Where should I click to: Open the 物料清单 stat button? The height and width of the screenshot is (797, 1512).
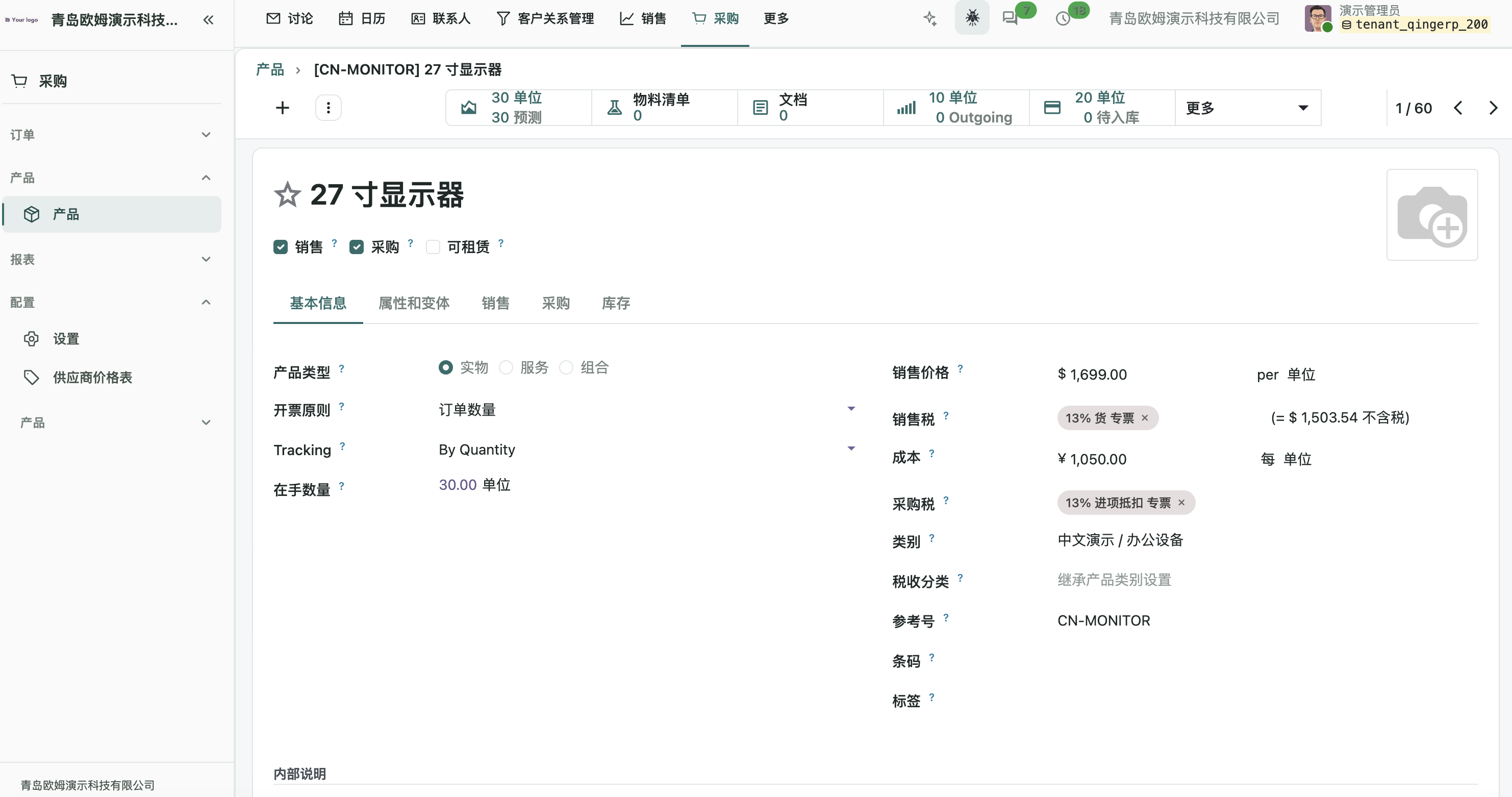coord(665,107)
